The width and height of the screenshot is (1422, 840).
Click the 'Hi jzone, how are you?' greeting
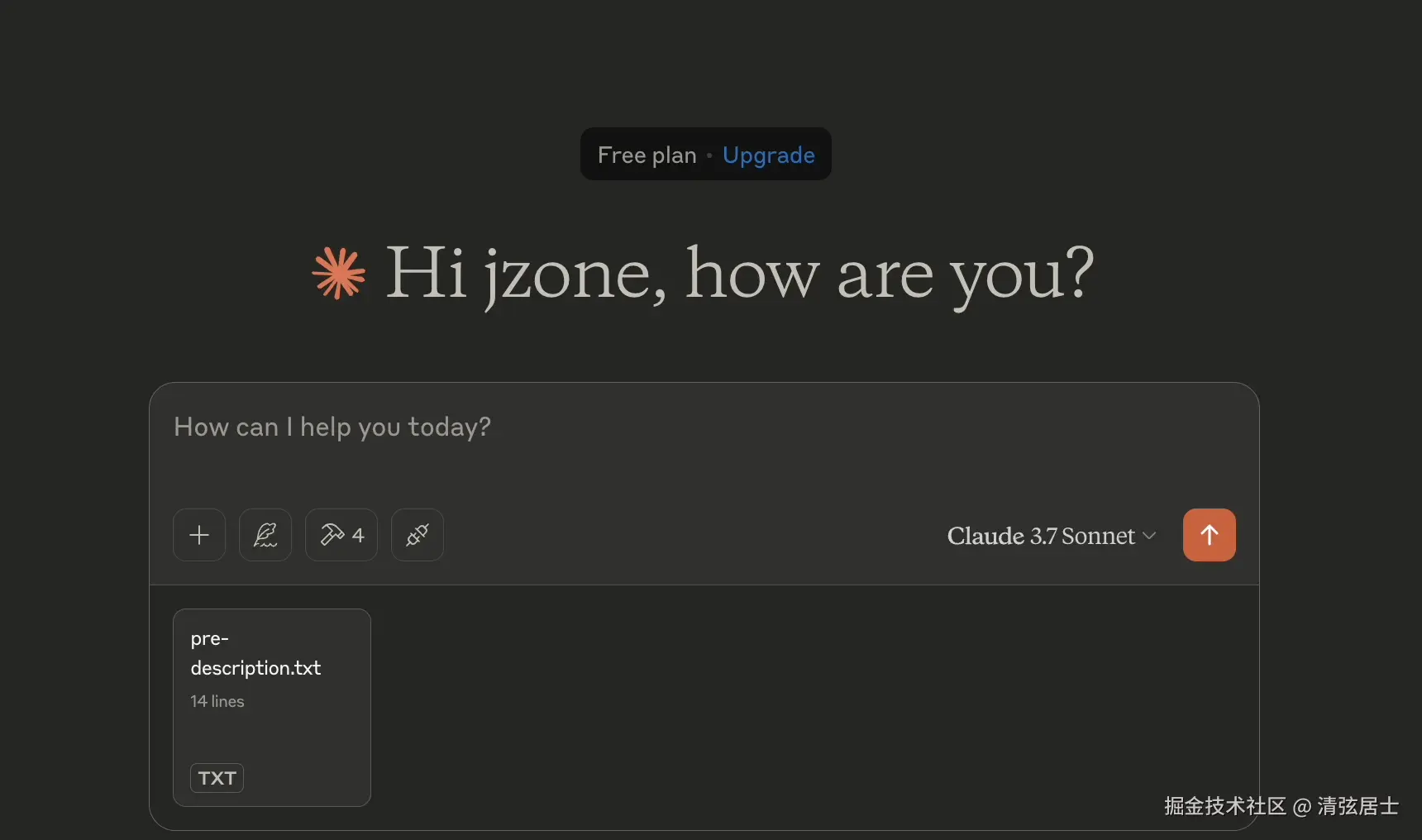tap(740, 274)
